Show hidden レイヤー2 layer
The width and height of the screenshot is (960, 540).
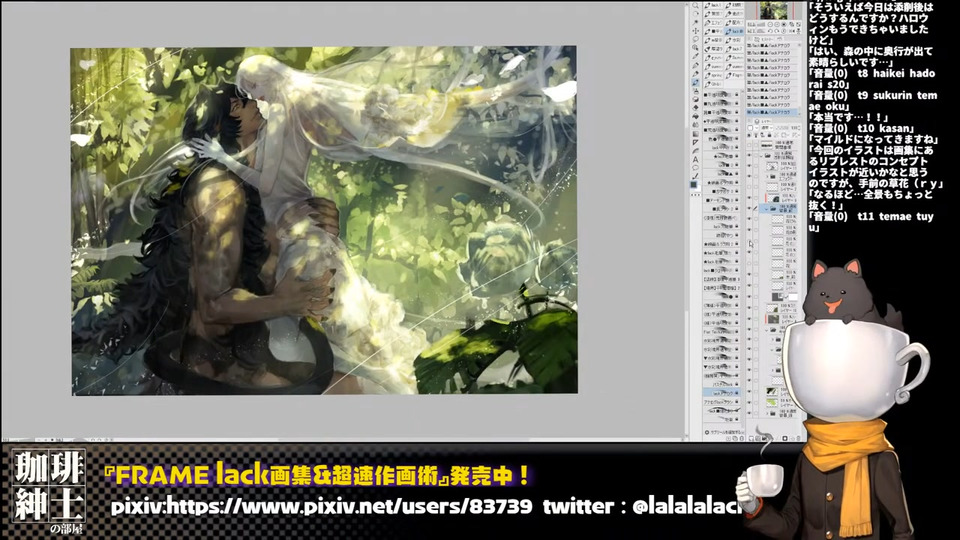pyautogui.click(x=749, y=187)
